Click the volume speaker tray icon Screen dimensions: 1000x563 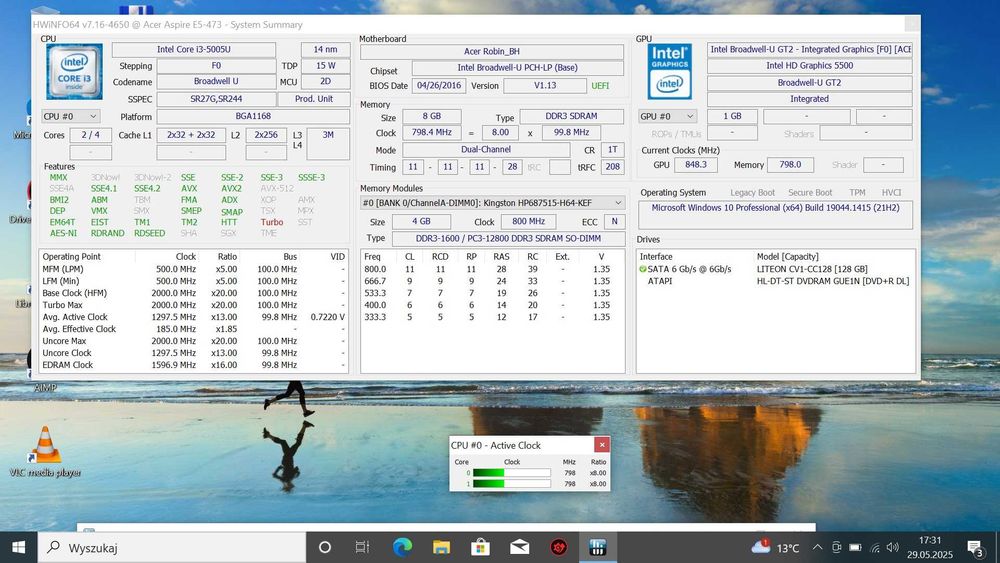tap(893, 547)
